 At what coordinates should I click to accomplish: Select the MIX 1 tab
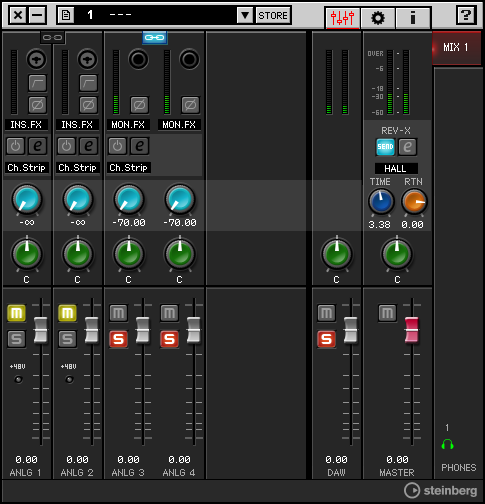pos(456,48)
